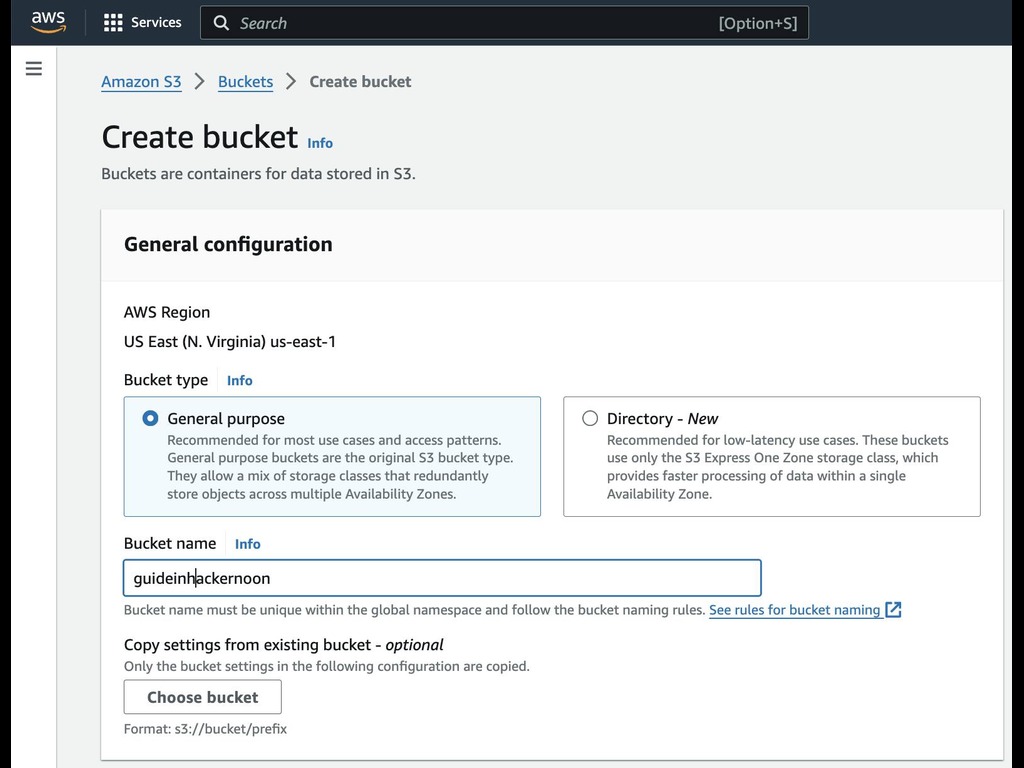Open See rules for bucket naming link
Viewport: 1024px width, 768px height.
coord(795,610)
